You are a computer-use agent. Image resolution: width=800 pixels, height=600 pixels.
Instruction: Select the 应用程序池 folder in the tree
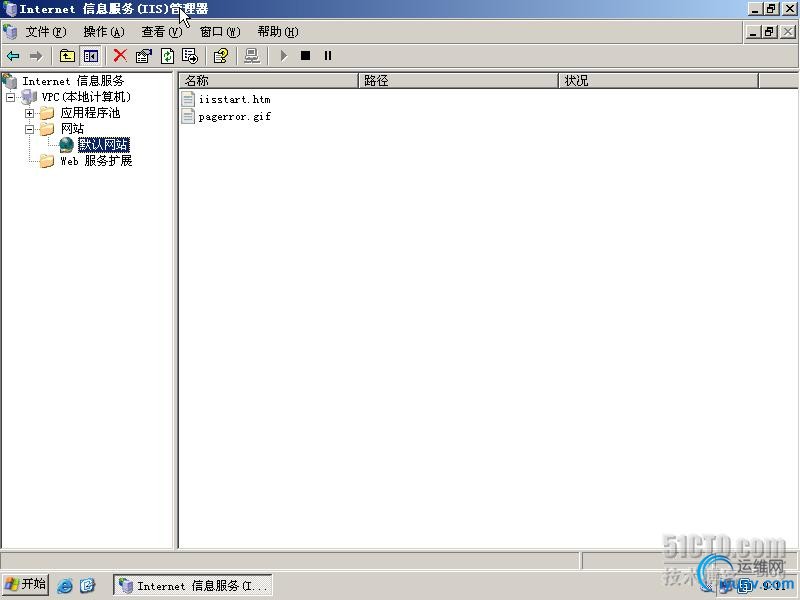tap(90, 113)
